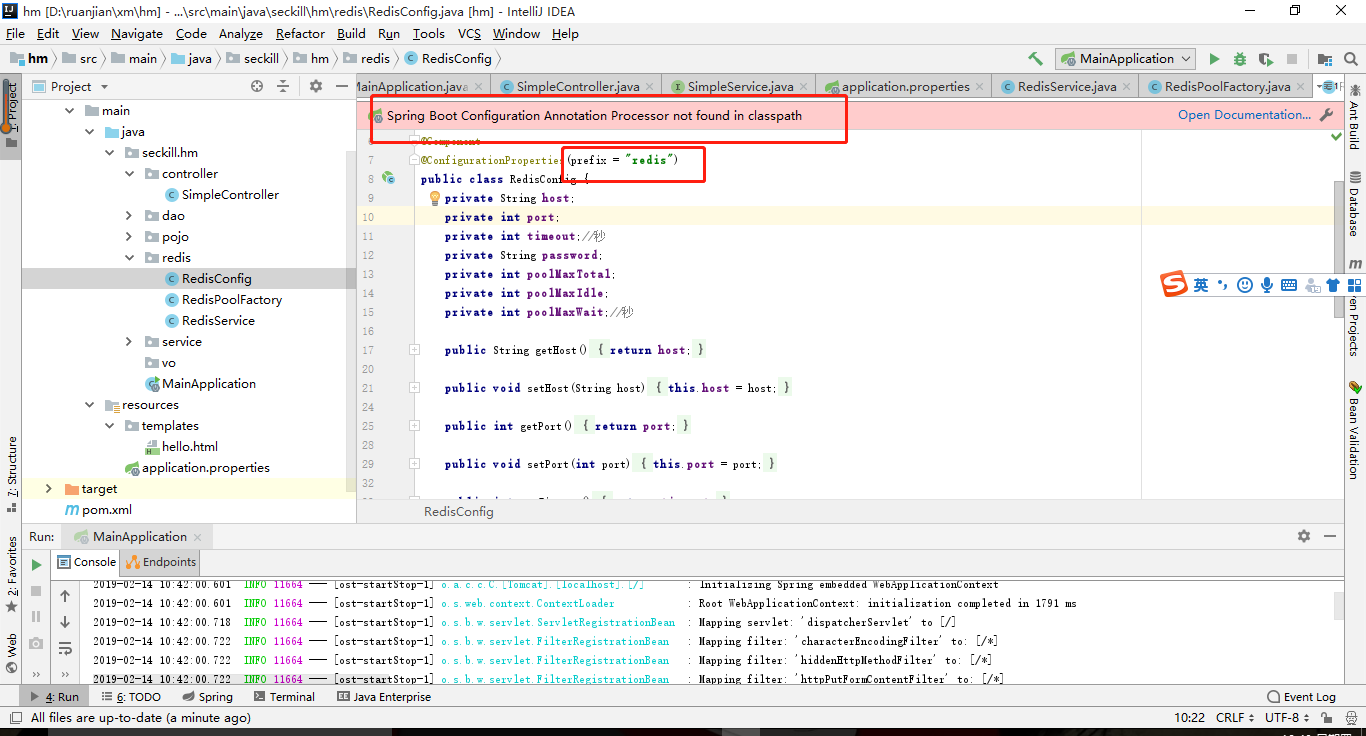
Task: Toggle the Favorites tool window side tab
Action: [x=12, y=574]
